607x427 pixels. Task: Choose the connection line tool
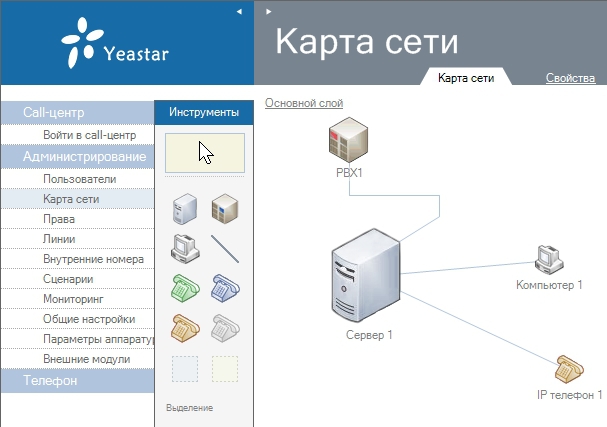click(225, 247)
